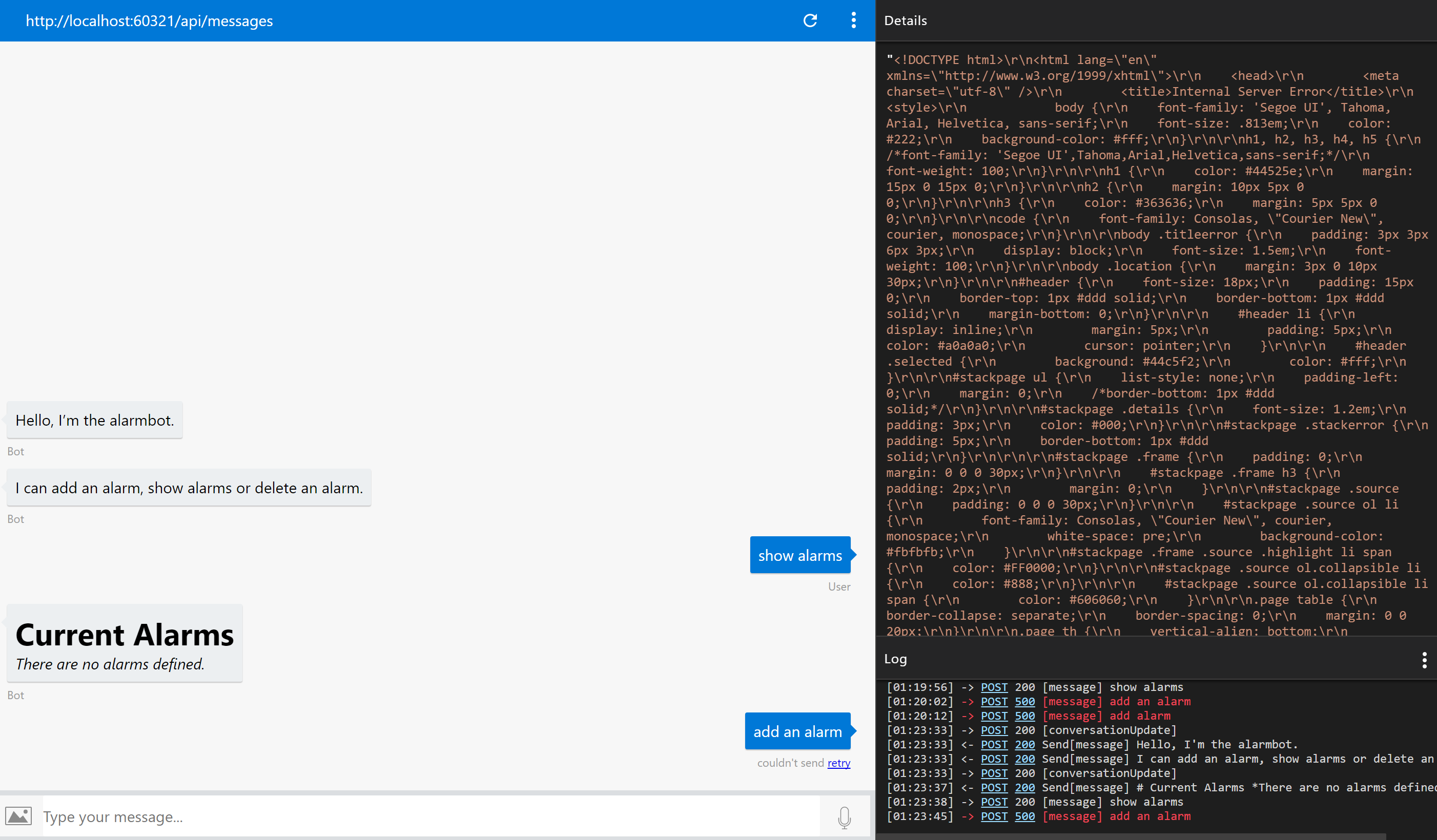Viewport: 1437px width, 840px height.
Task: Click the Hello I'm the alarmbot message
Action: 95,420
